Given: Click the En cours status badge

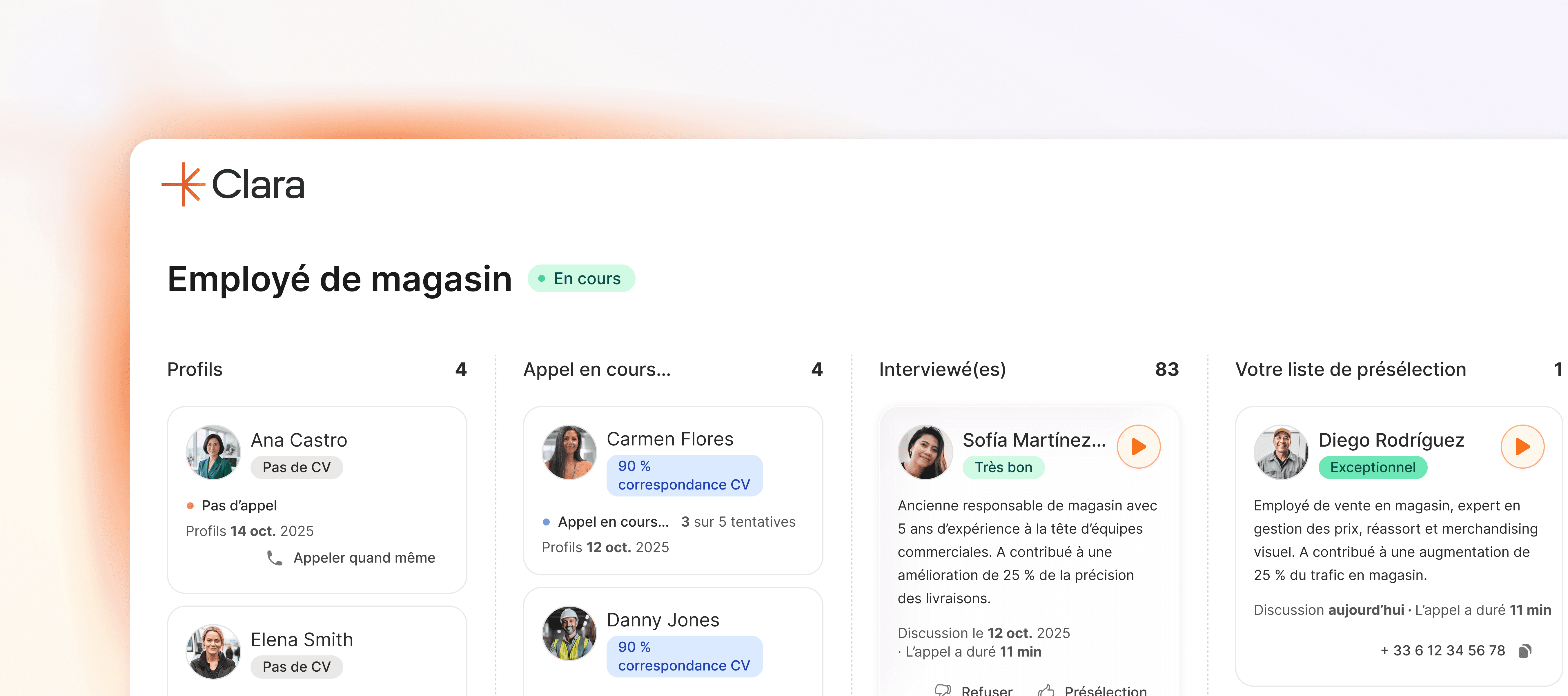Looking at the screenshot, I should coord(581,279).
